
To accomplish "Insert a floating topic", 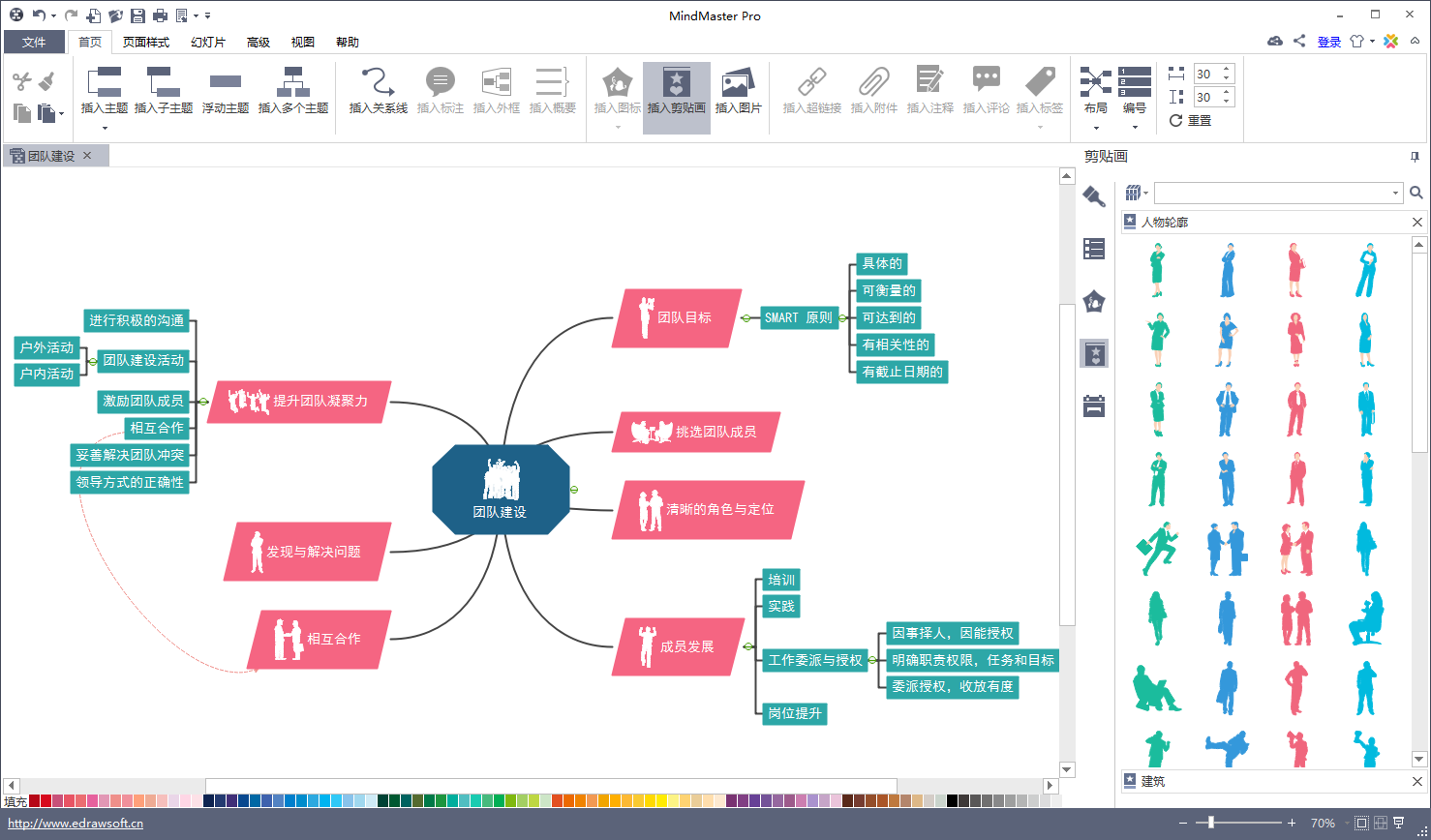I will point(225,90).
